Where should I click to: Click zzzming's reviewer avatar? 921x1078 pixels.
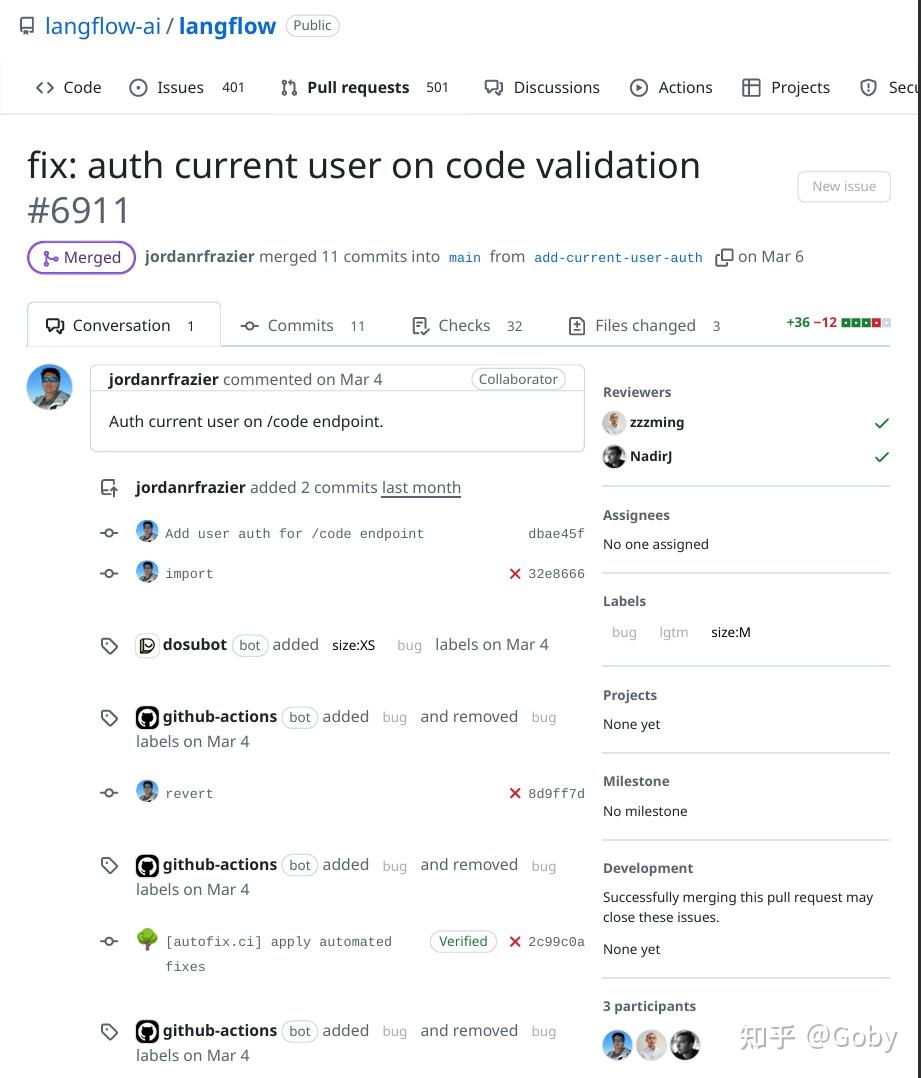[x=614, y=423]
